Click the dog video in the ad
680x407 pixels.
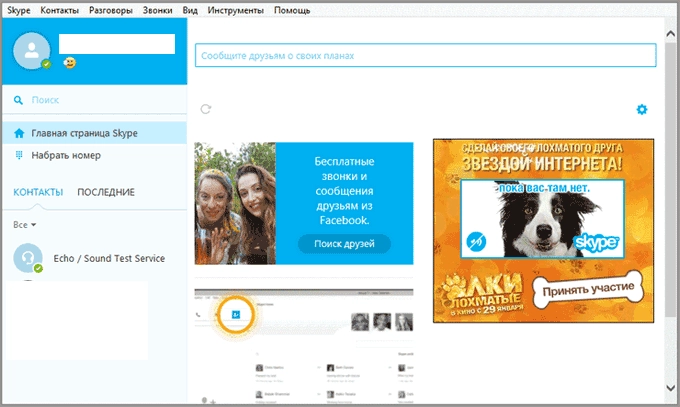(x=542, y=219)
